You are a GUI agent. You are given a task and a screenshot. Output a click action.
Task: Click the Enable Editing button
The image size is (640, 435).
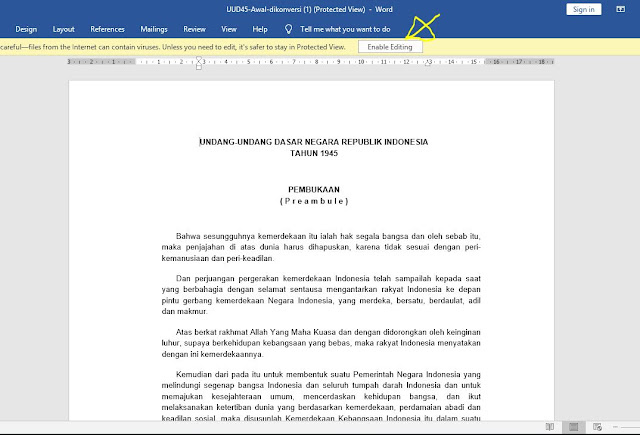click(390, 47)
